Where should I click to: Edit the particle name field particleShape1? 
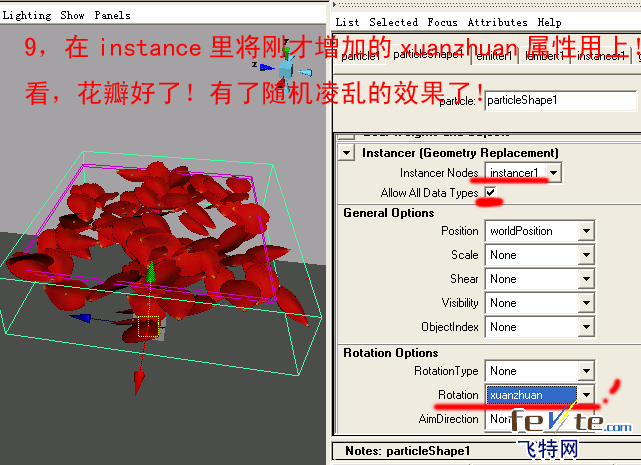tap(560, 101)
